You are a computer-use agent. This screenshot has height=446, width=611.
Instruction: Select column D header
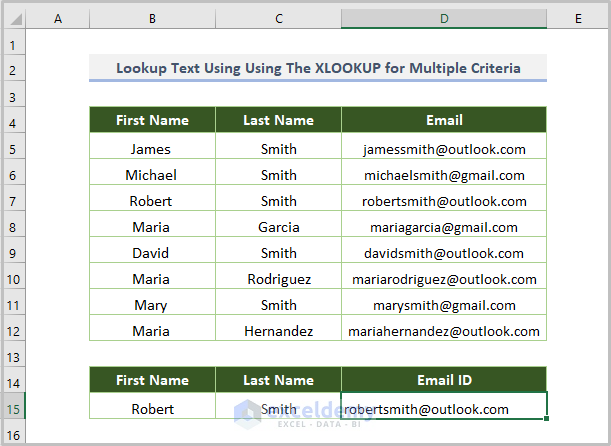click(444, 19)
